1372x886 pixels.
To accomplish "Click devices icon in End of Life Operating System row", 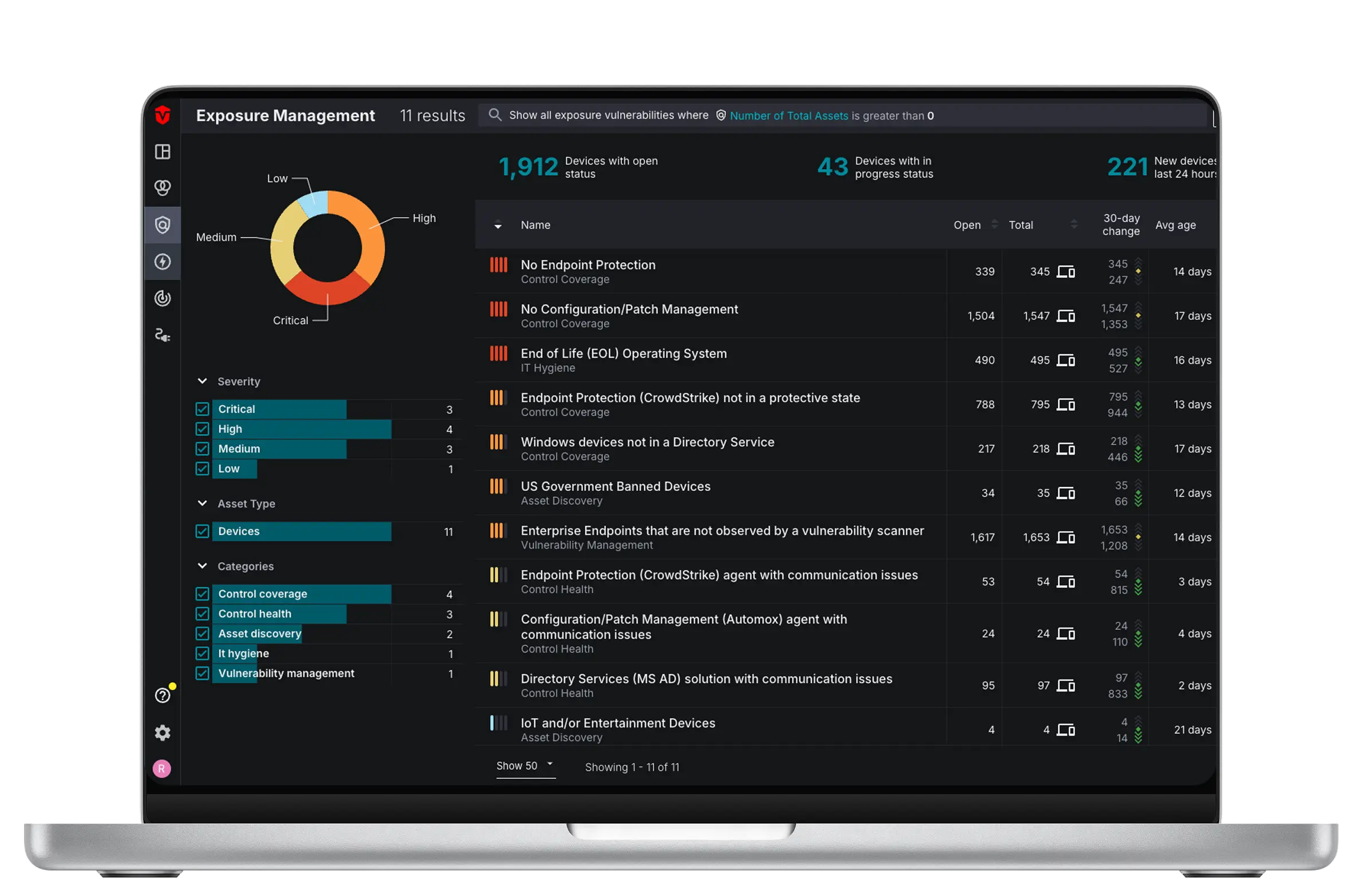I will [1066, 360].
